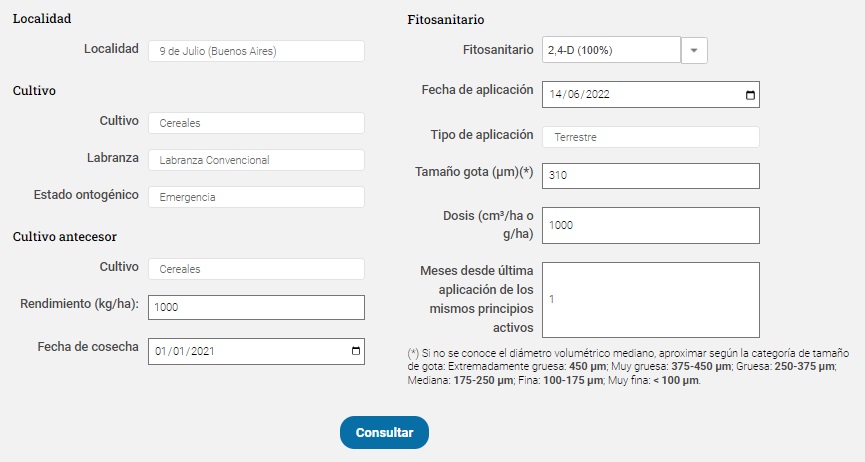Viewport: 865px width, 462px height.
Task: Open the Labranza Convencional field
Action: tap(256, 160)
